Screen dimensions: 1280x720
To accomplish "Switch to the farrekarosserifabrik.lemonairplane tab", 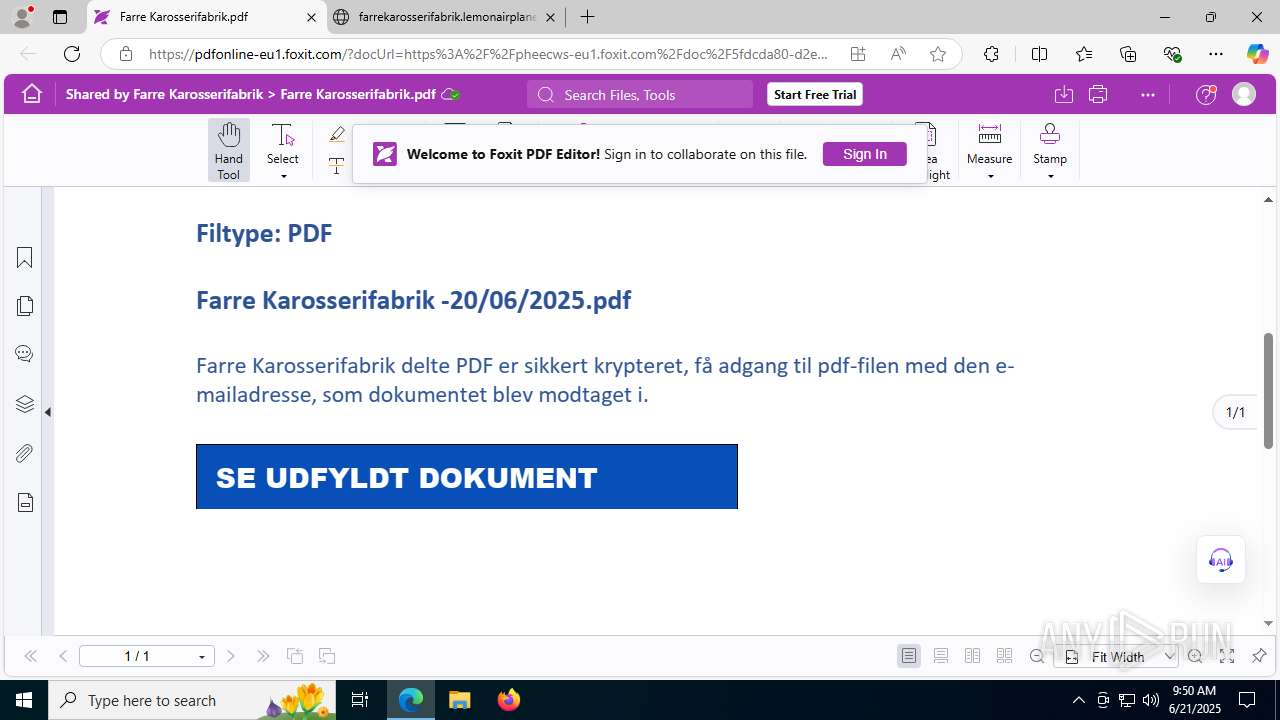I will coord(447,17).
